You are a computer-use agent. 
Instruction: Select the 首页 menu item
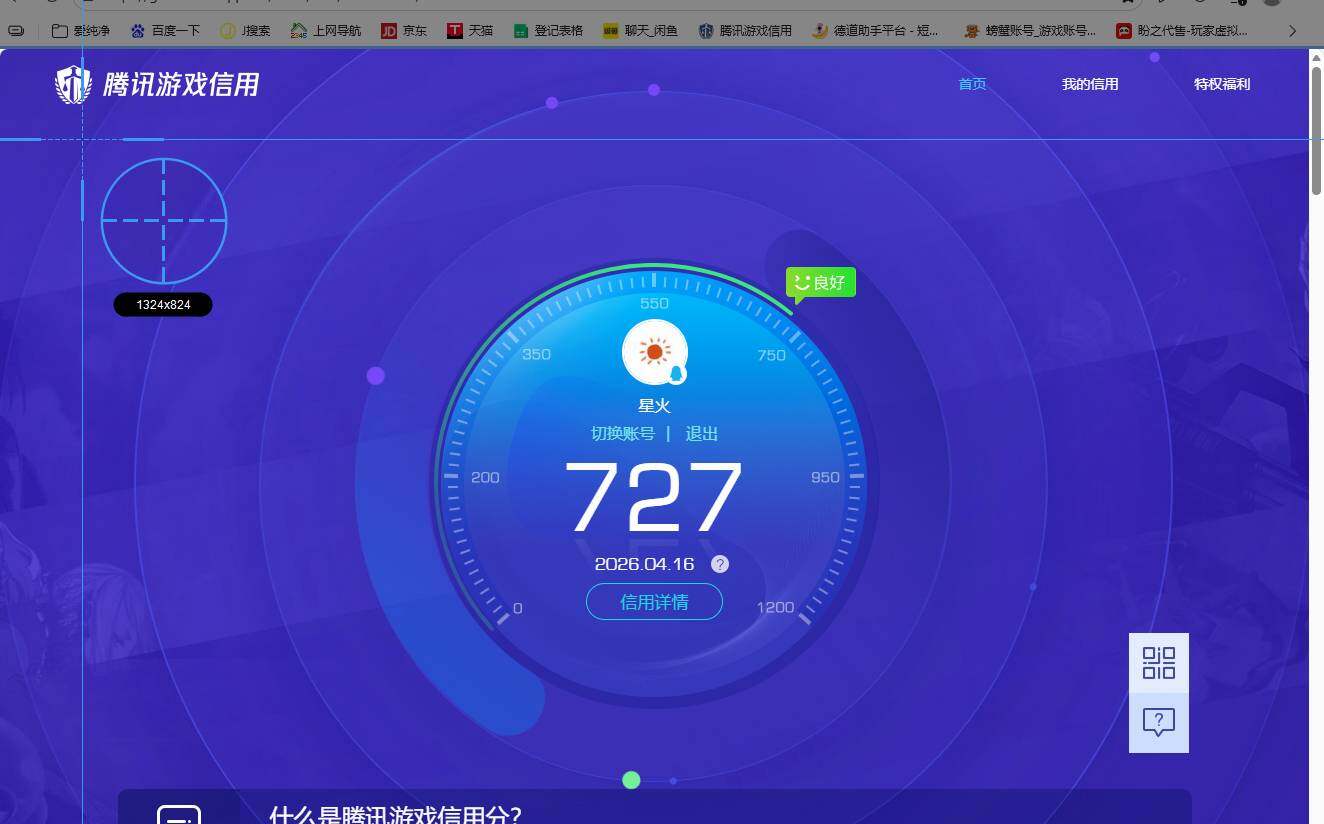pos(971,84)
